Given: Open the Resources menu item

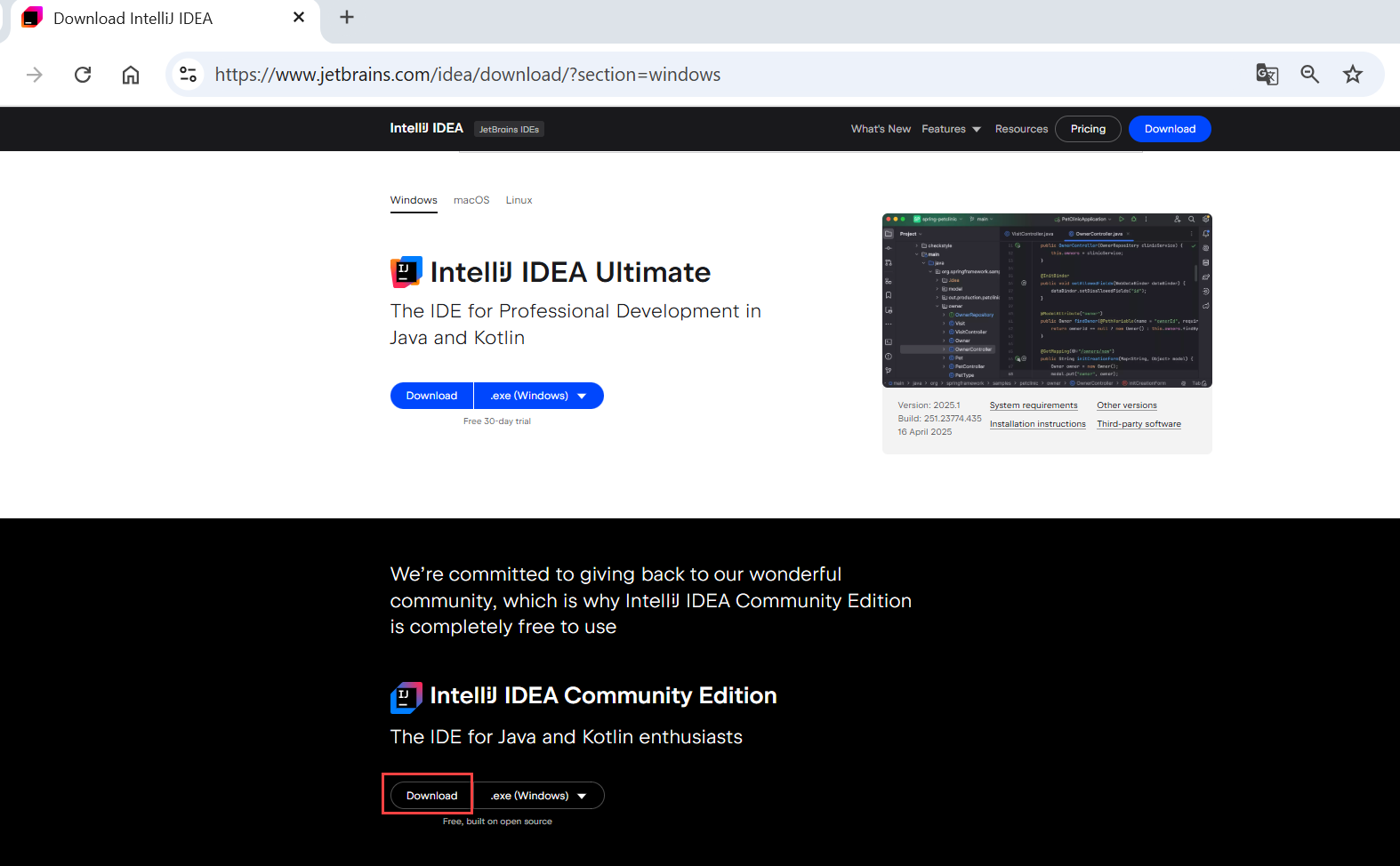Looking at the screenshot, I should [1021, 129].
